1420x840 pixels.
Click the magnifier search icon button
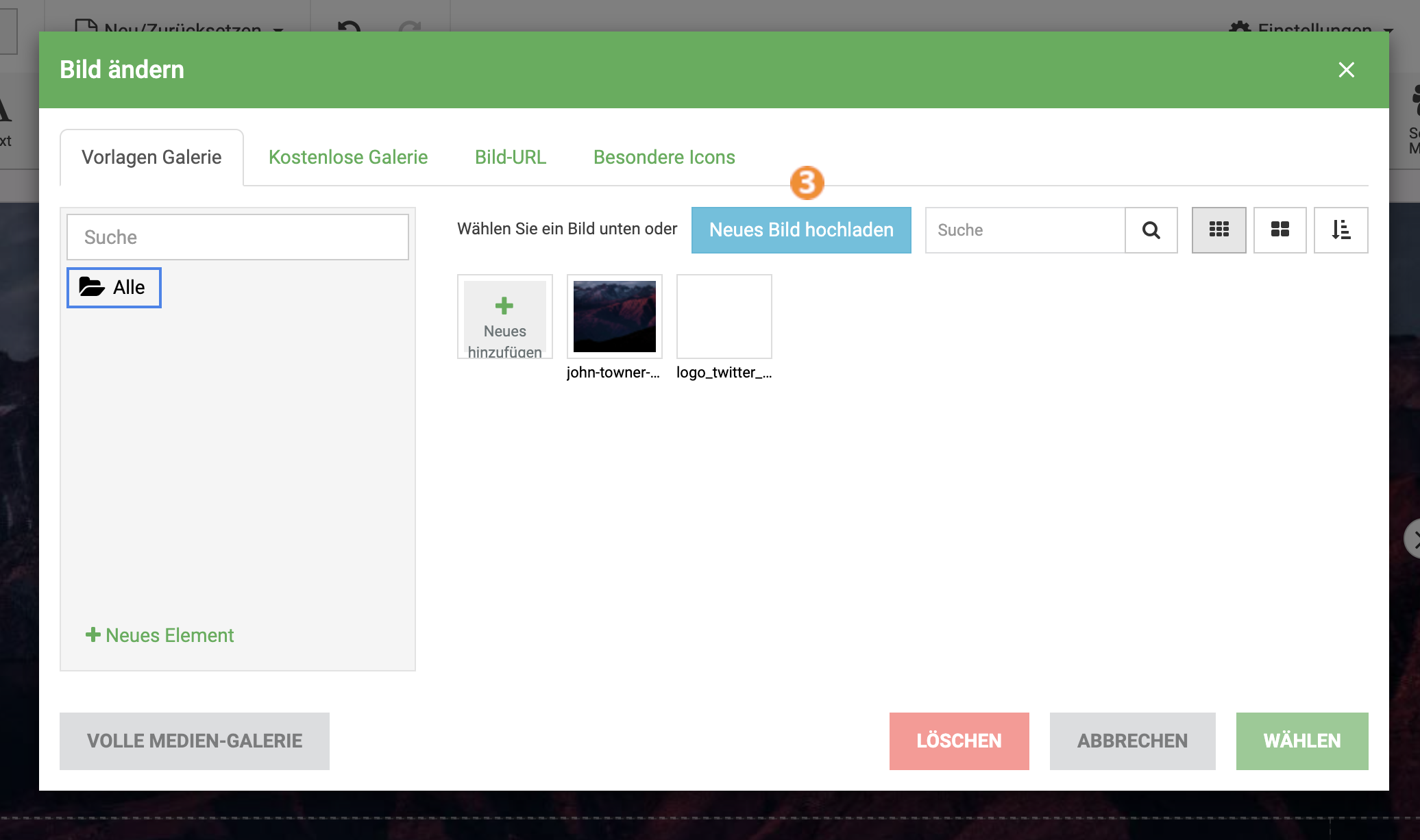1151,230
